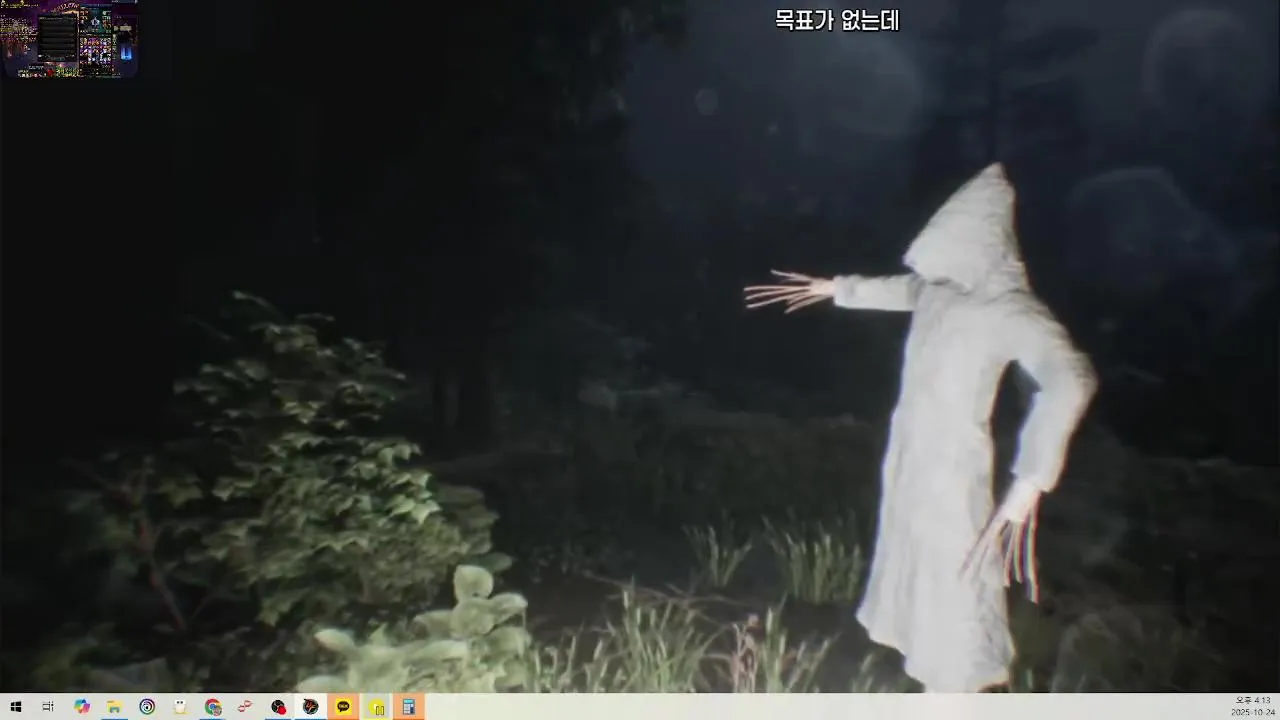Open KakaoTalk from the taskbar
1280x720 pixels.
343,707
